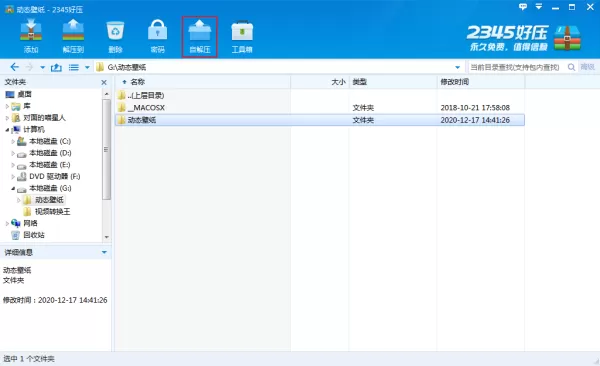Click the date 2020-12-17 14:41:26 in list
Screen dimensions: 600x366
point(475,120)
